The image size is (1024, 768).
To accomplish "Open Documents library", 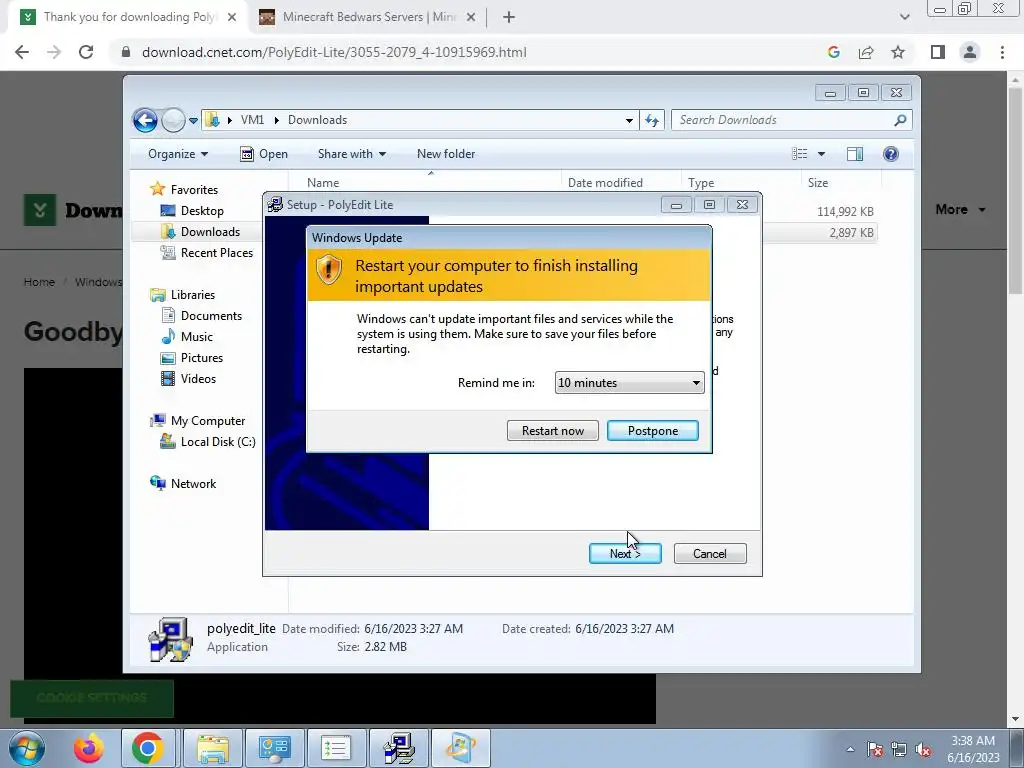I will (x=211, y=315).
